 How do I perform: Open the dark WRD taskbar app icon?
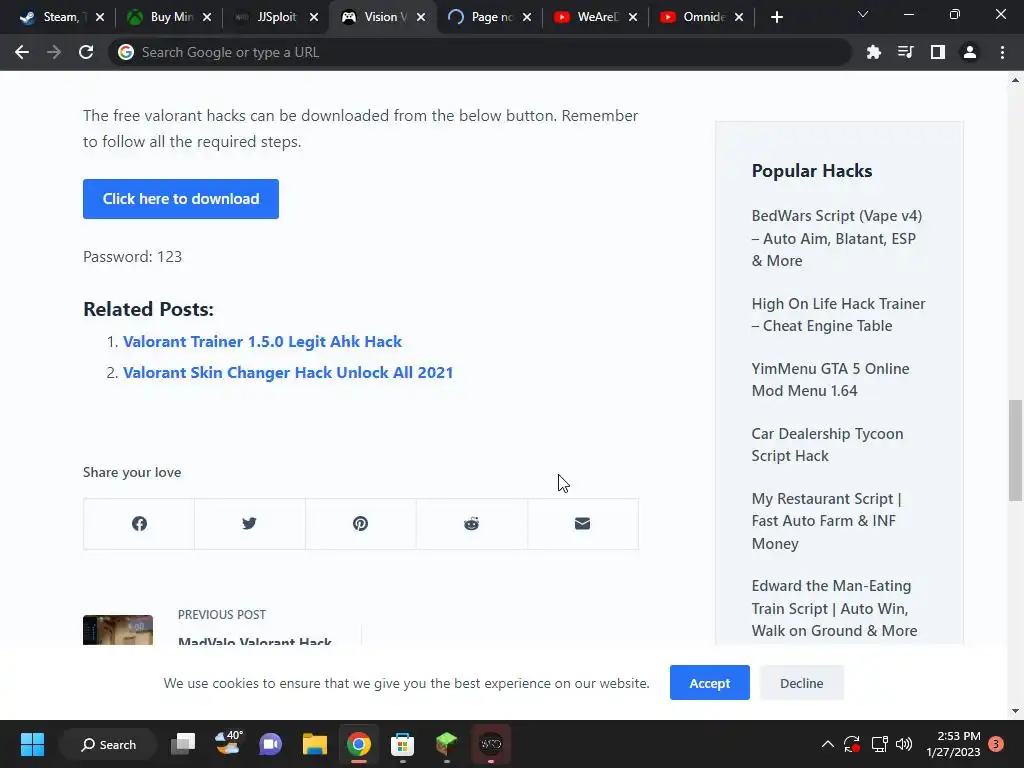pos(490,744)
